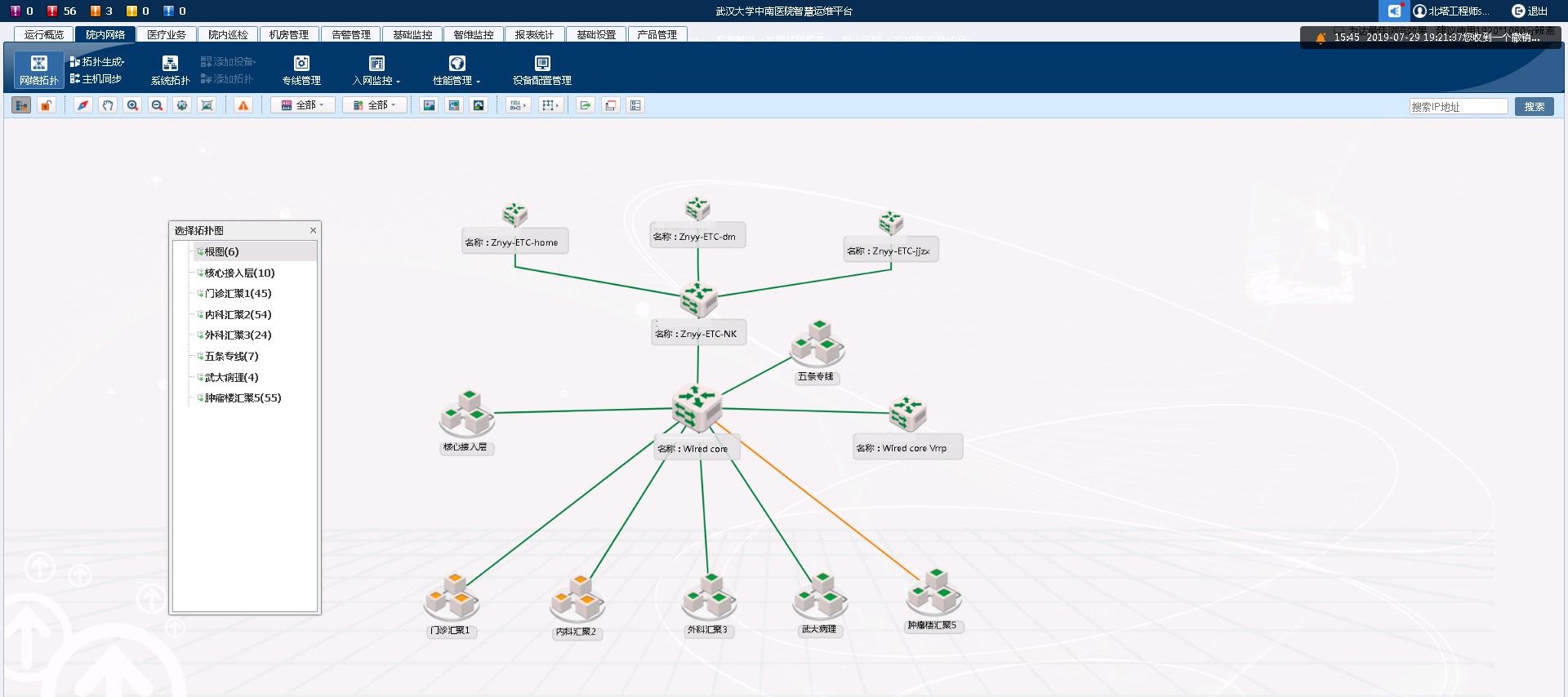The width and height of the screenshot is (1568, 697).
Task: Select the 肿瘤楼汇聚5 node icon
Action: (x=934, y=592)
